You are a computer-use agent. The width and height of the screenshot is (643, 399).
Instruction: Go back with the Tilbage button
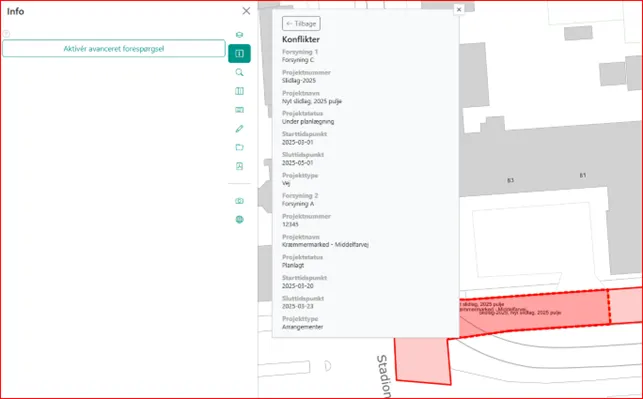click(301, 24)
